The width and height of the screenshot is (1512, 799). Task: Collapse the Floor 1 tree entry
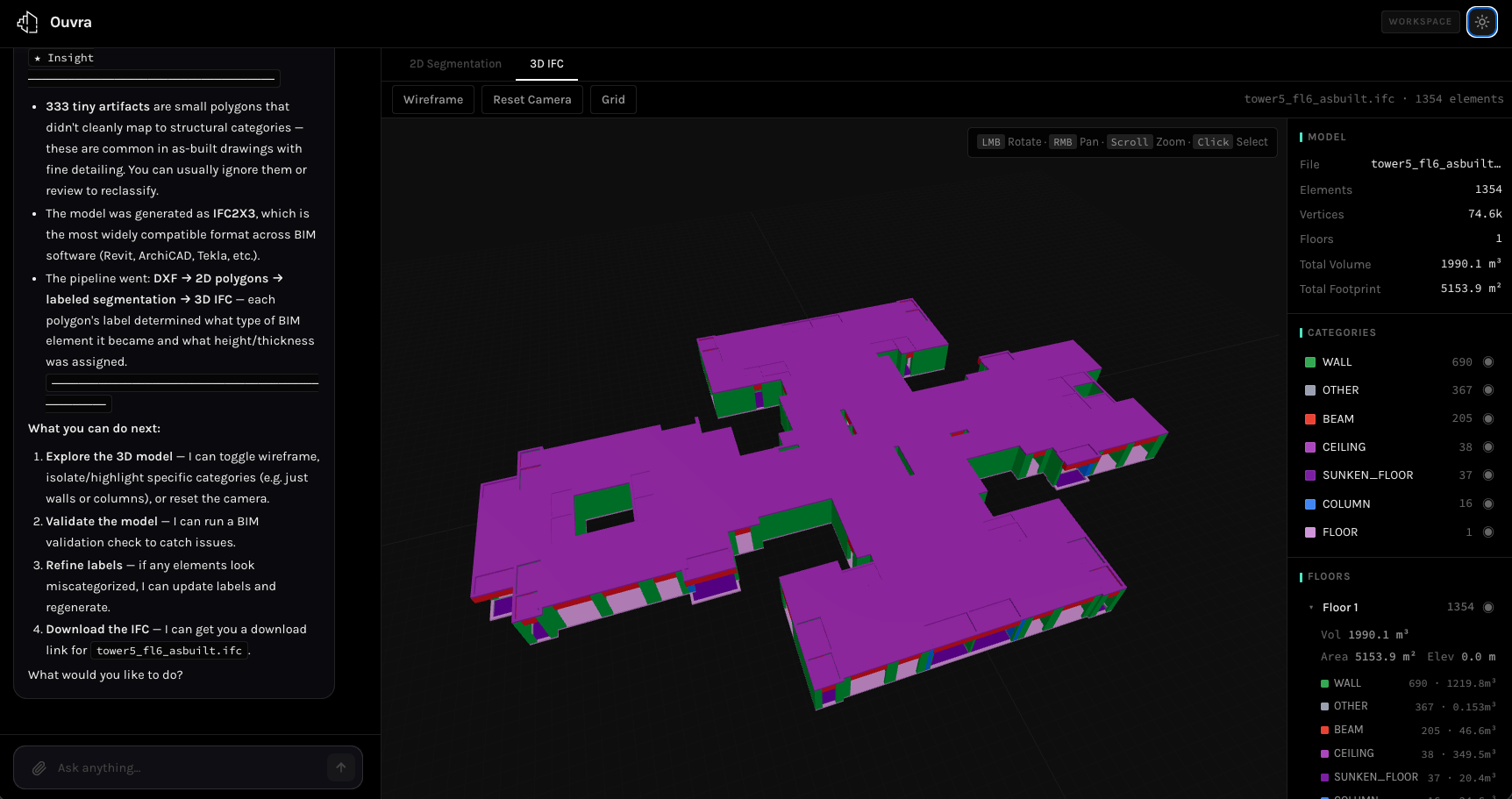tap(1309, 607)
